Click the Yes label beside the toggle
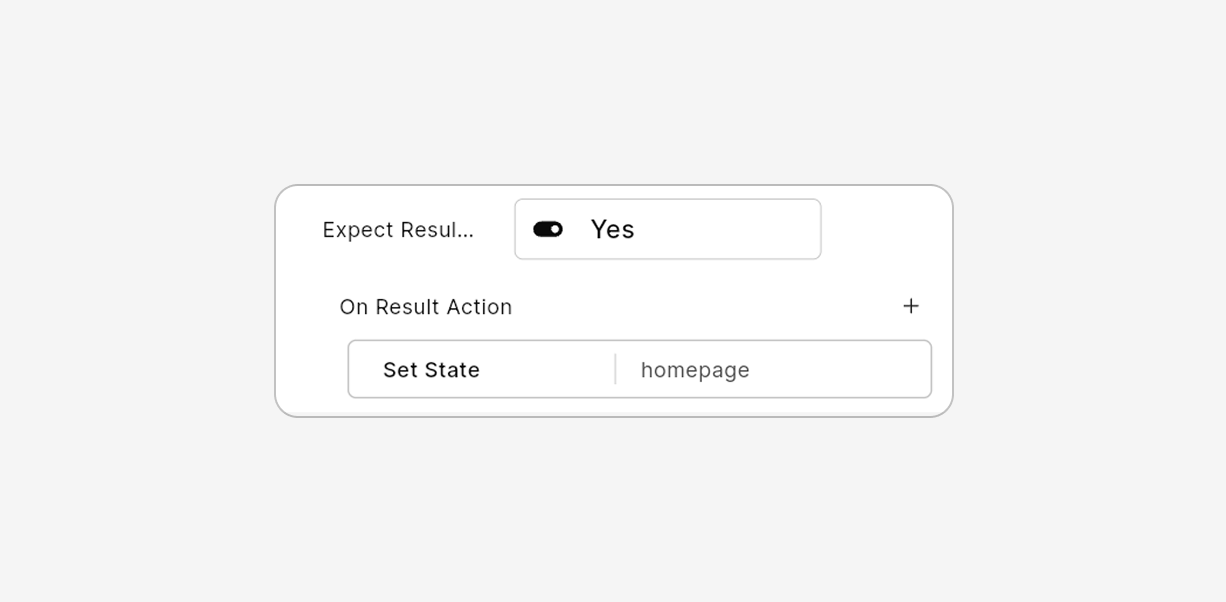The height and width of the screenshot is (602, 1226). click(x=612, y=230)
